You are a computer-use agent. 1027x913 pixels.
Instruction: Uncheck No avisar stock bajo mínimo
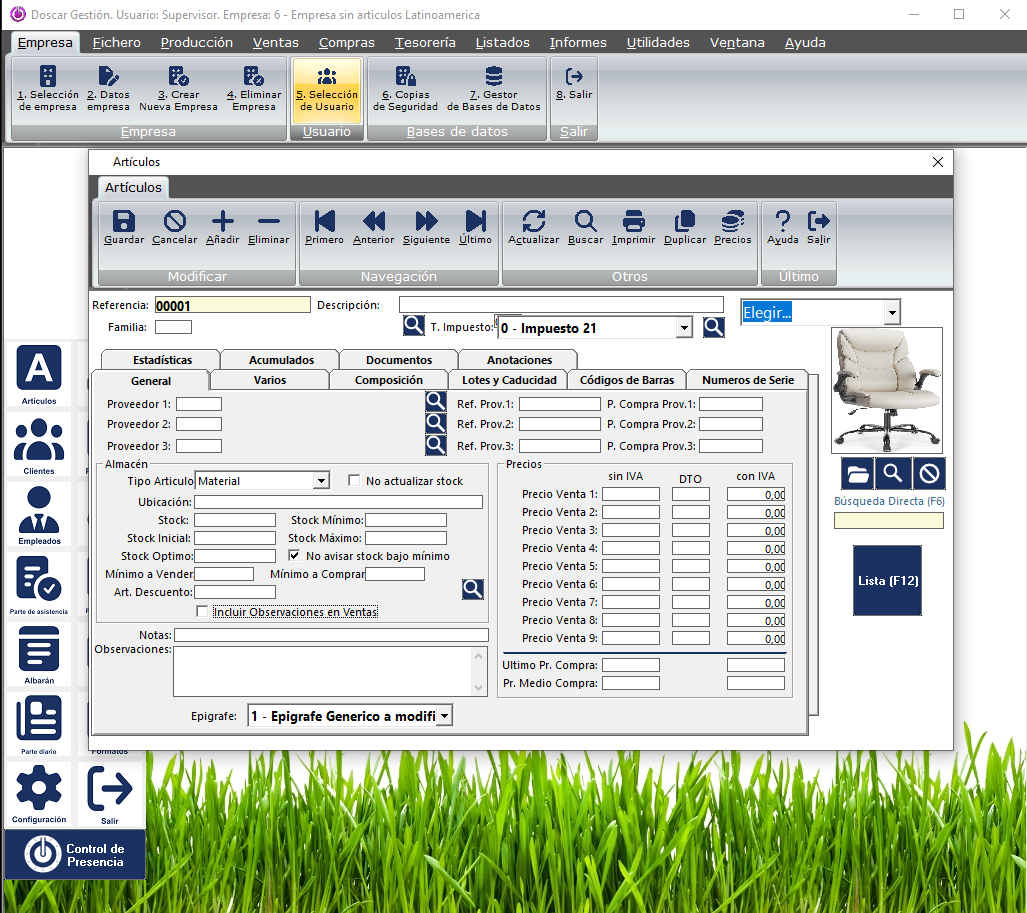(294, 555)
